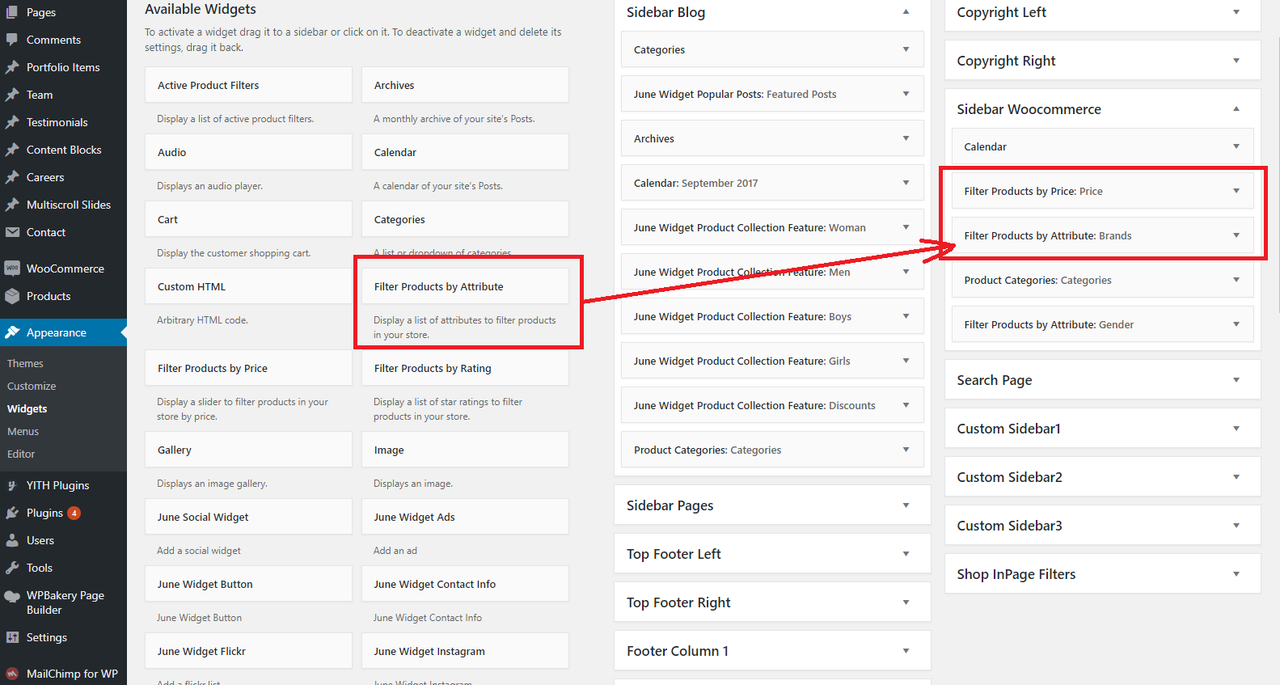Collapse the Sidebar Woocommerce widget area

tap(1236, 109)
